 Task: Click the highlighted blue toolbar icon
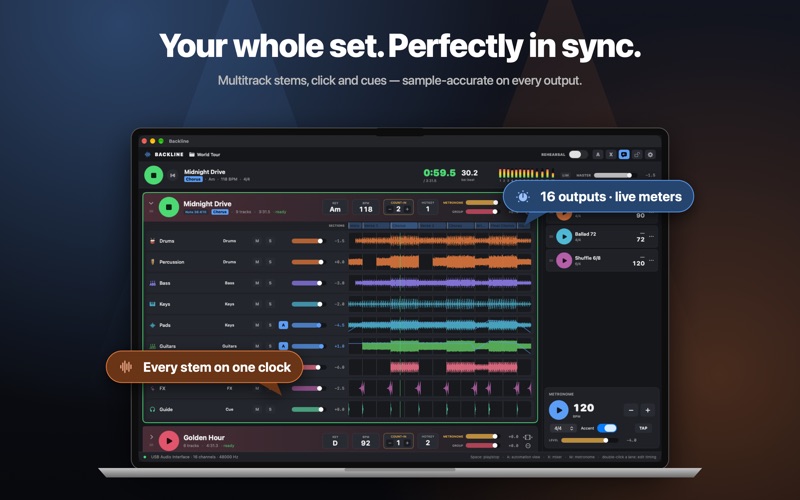(x=624, y=154)
